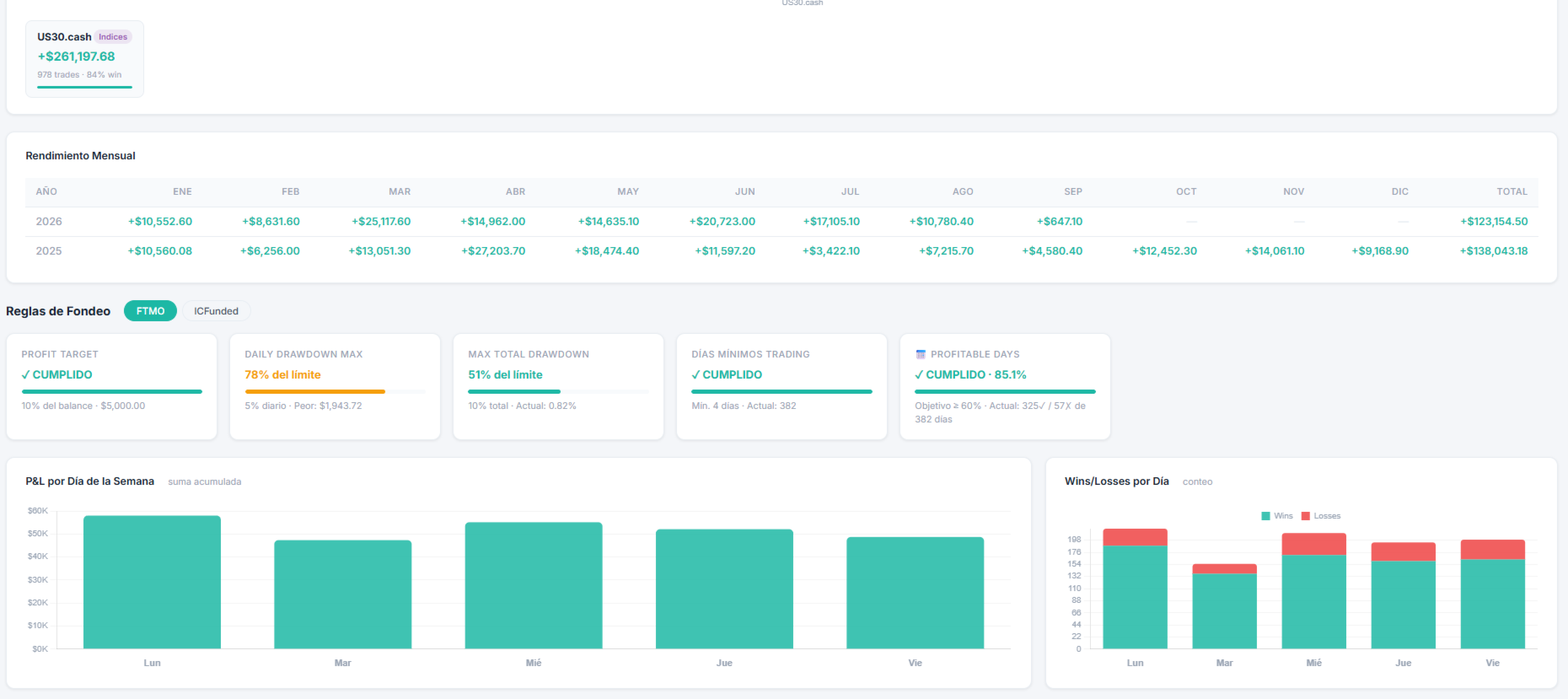Click the Lun bar in P&L chart
The height and width of the screenshot is (699, 1568).
coord(152,582)
